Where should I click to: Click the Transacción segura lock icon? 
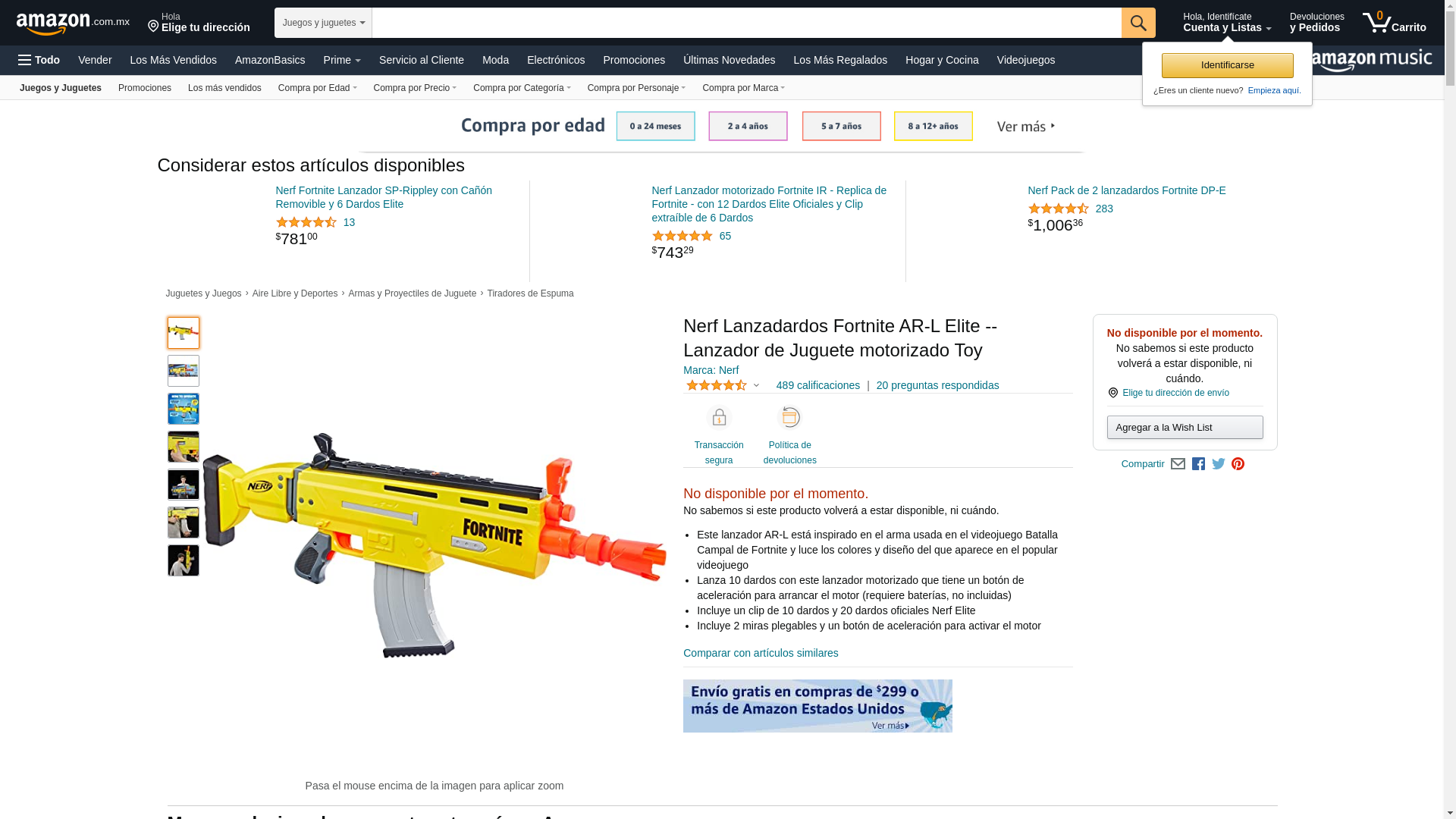click(x=719, y=417)
